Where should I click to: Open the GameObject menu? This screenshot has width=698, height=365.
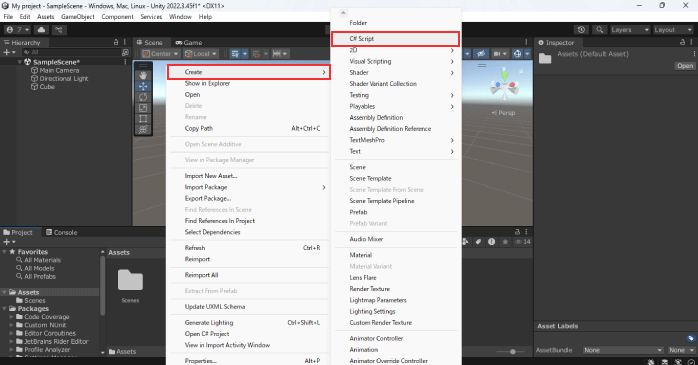(78, 17)
